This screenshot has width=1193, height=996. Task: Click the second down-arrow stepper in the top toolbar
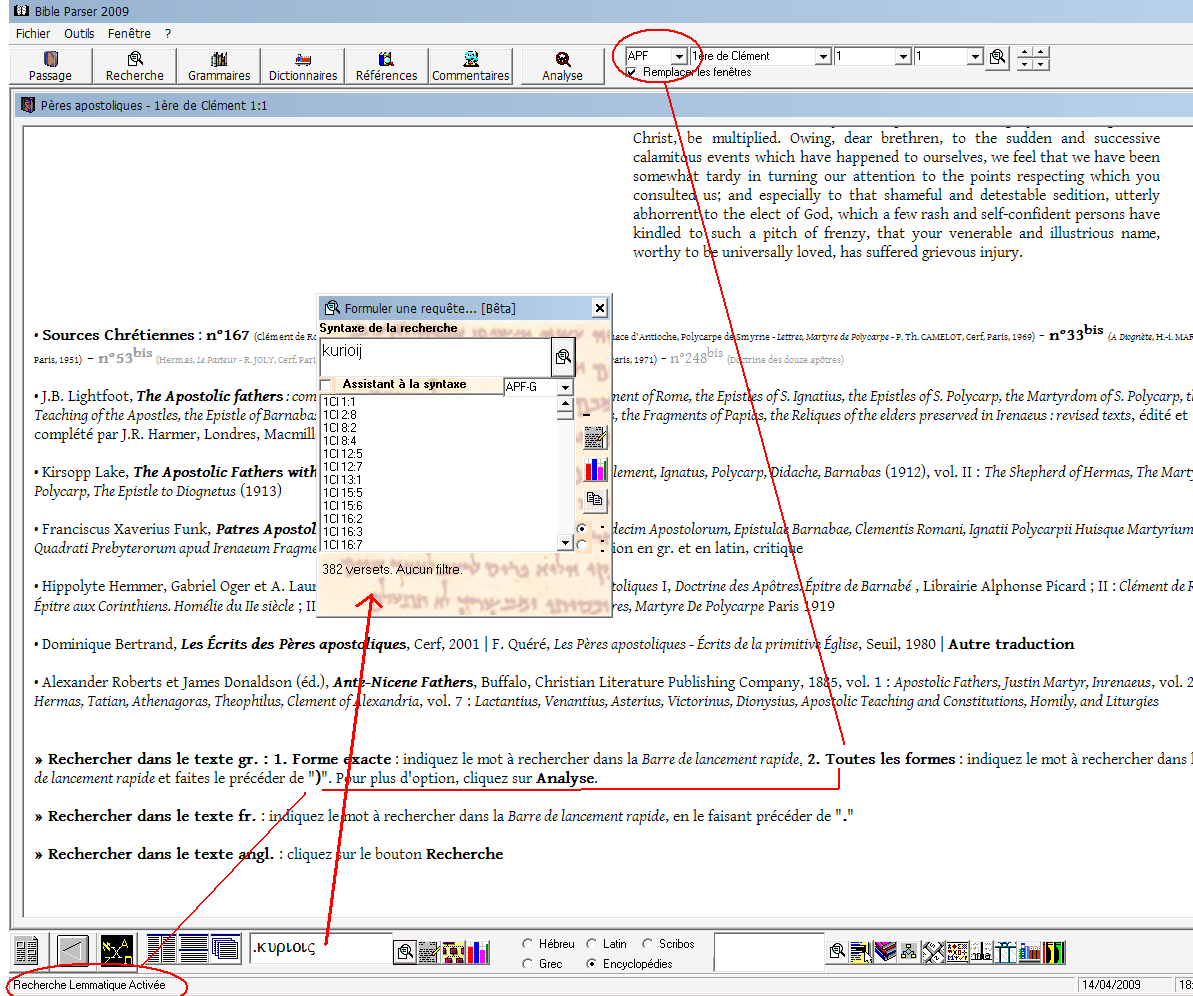click(1041, 64)
